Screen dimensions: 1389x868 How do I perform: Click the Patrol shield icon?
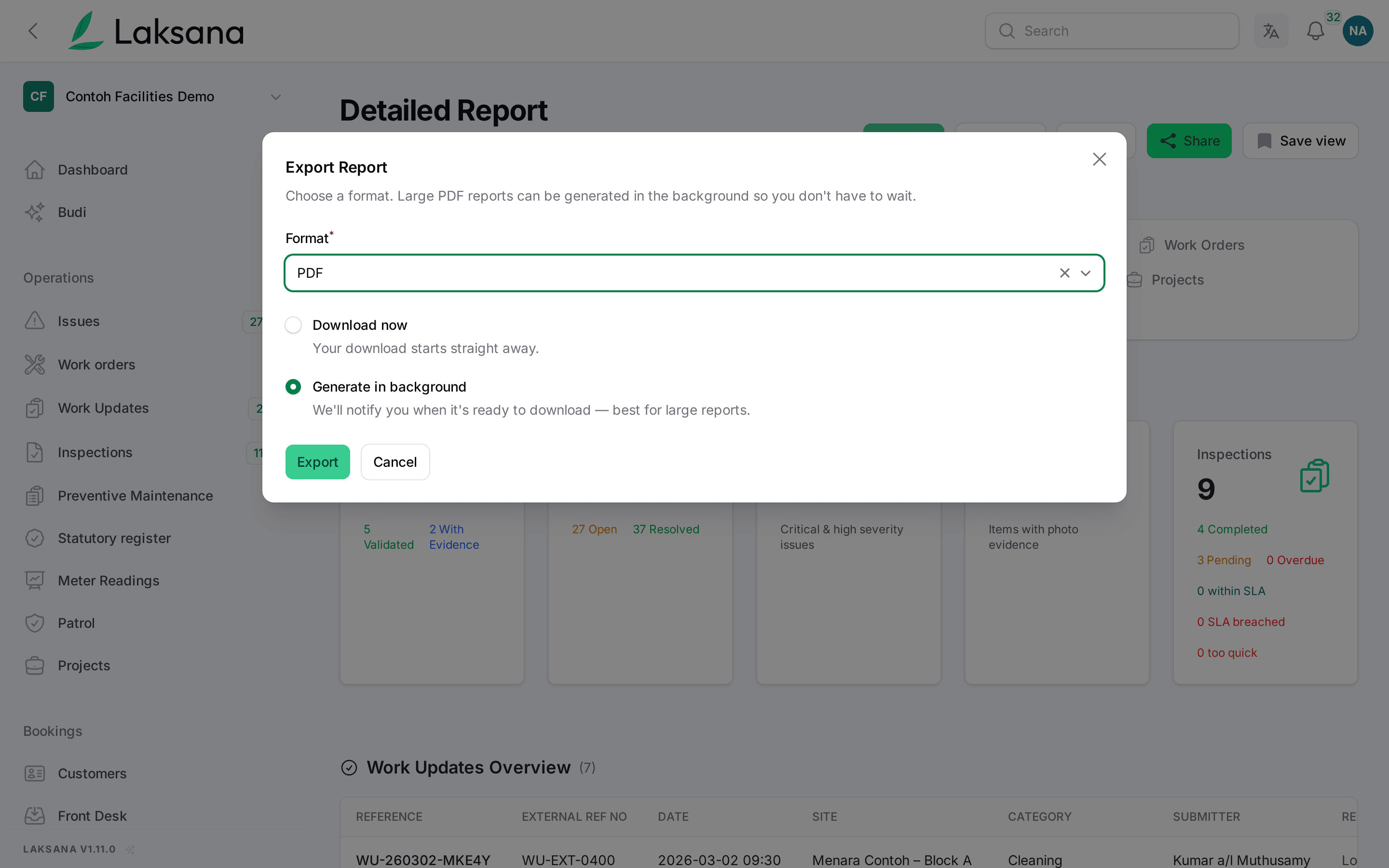click(35, 623)
